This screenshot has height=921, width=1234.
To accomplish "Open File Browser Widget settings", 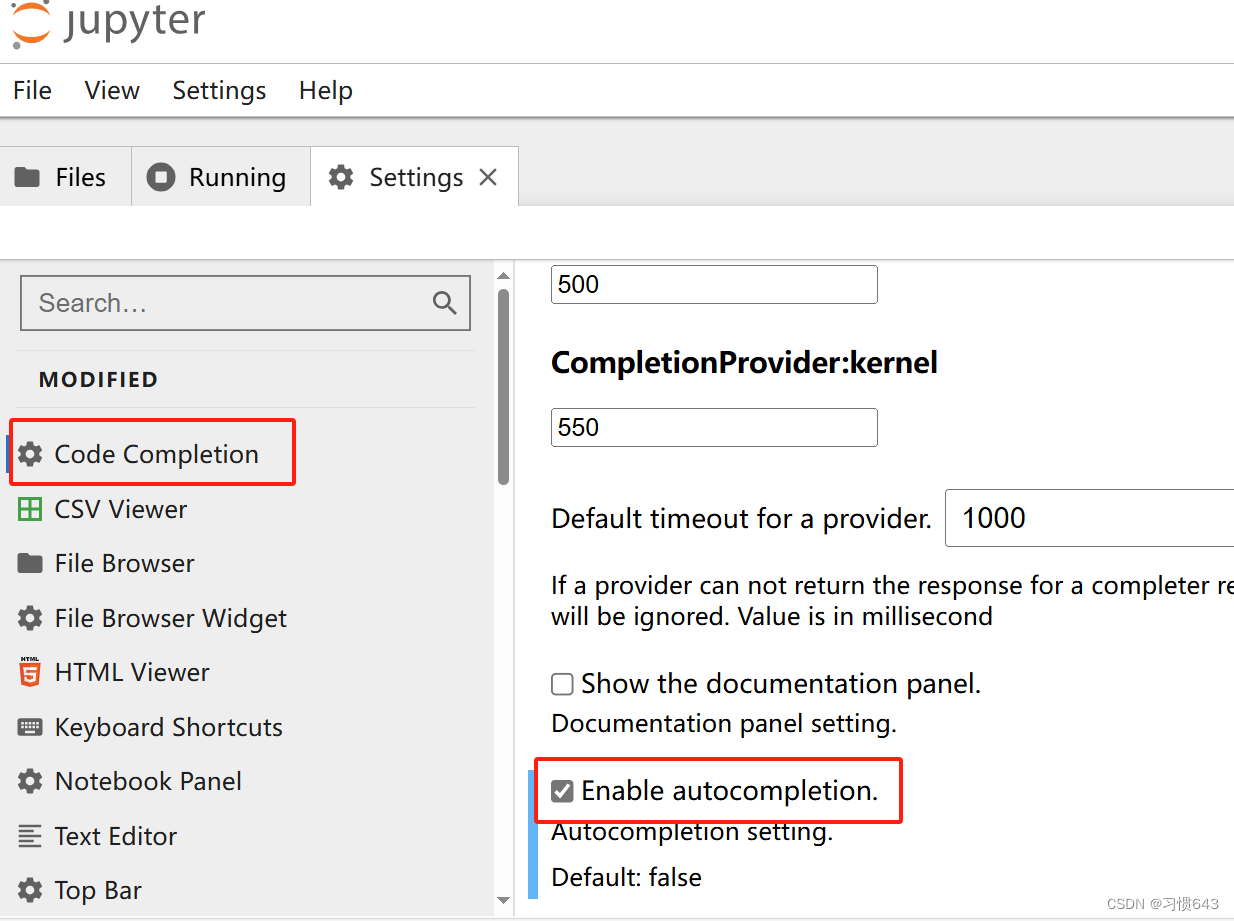I will coord(170,618).
